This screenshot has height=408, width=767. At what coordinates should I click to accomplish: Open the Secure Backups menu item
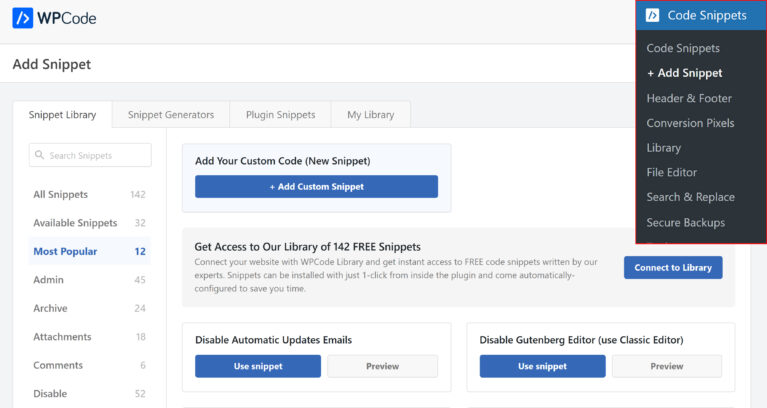click(x=685, y=223)
